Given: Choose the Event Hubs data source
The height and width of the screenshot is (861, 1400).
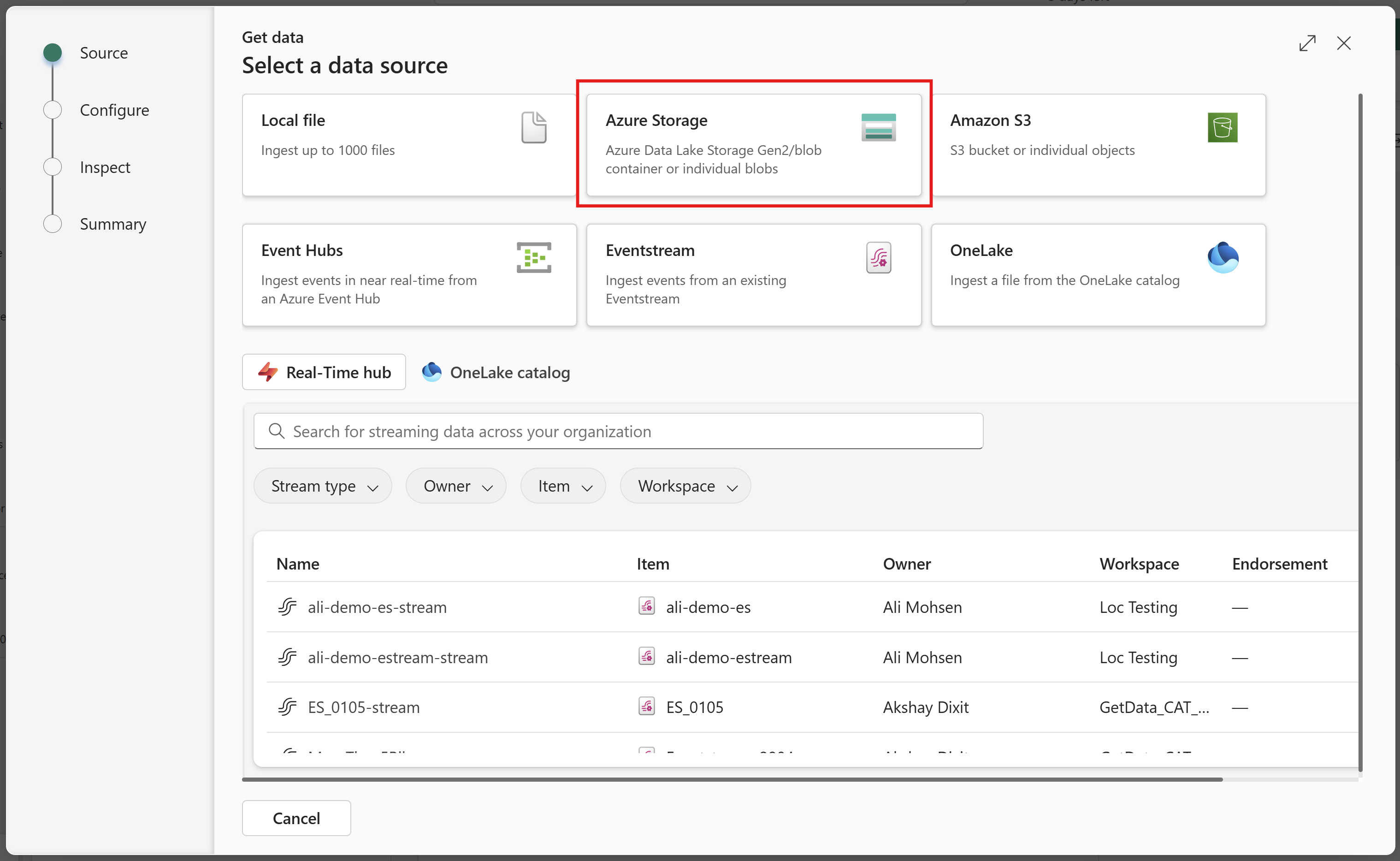Looking at the screenshot, I should click(x=409, y=275).
